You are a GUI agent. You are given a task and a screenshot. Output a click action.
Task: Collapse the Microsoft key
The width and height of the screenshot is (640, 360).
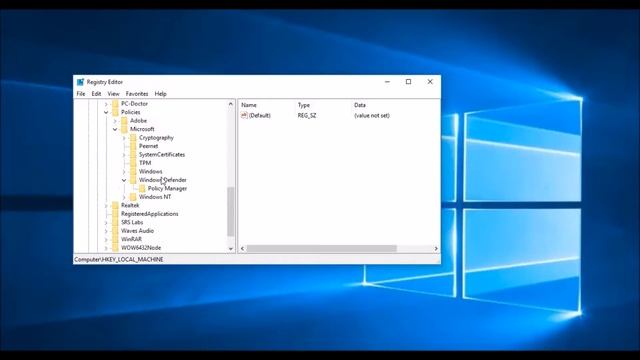pyautogui.click(x=115, y=129)
